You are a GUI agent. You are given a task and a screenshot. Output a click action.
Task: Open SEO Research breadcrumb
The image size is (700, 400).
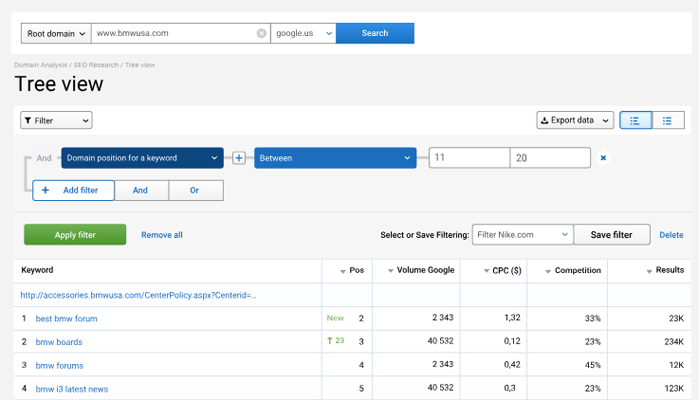coord(96,65)
